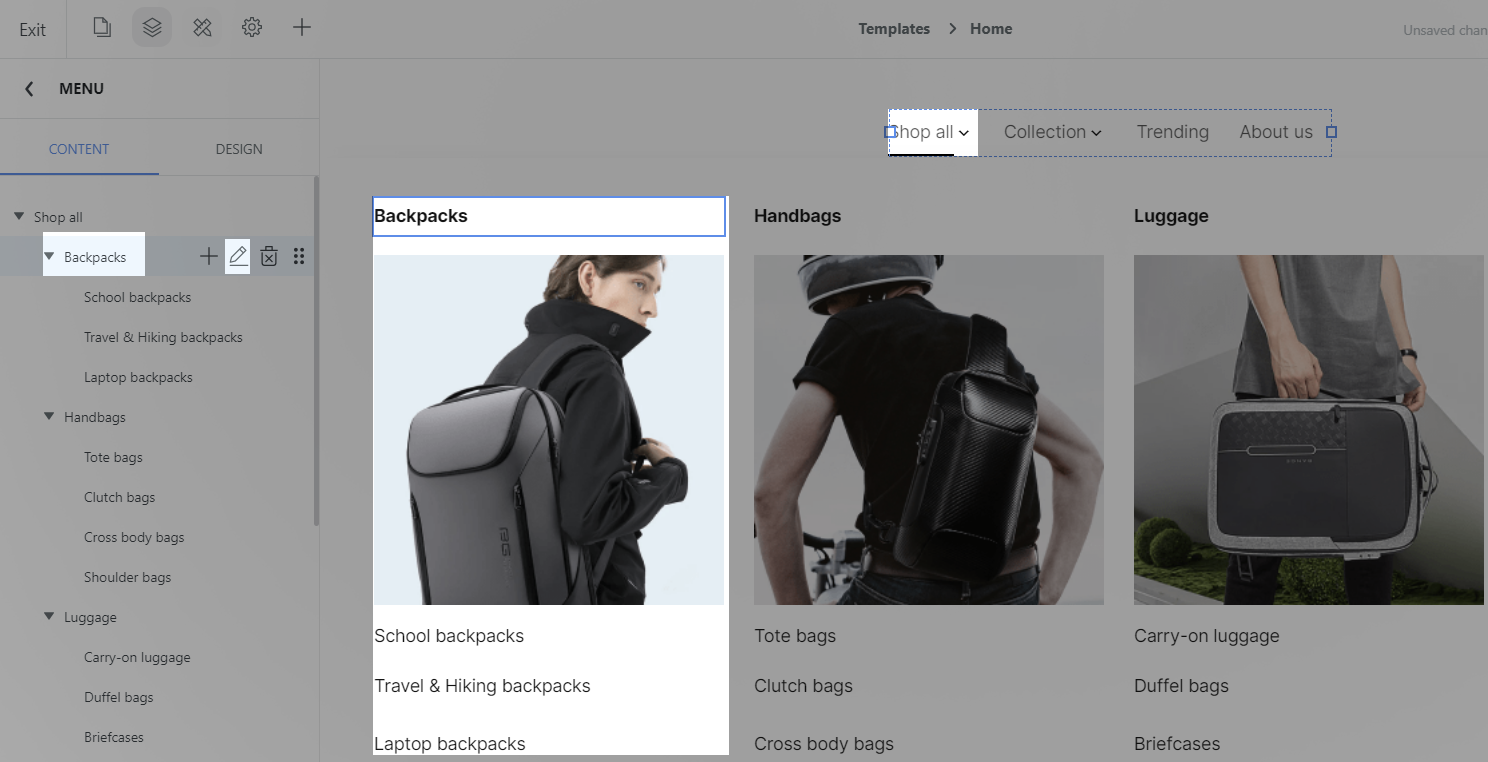Select the Luggage tree item
The image size is (1488, 762).
tap(90, 617)
